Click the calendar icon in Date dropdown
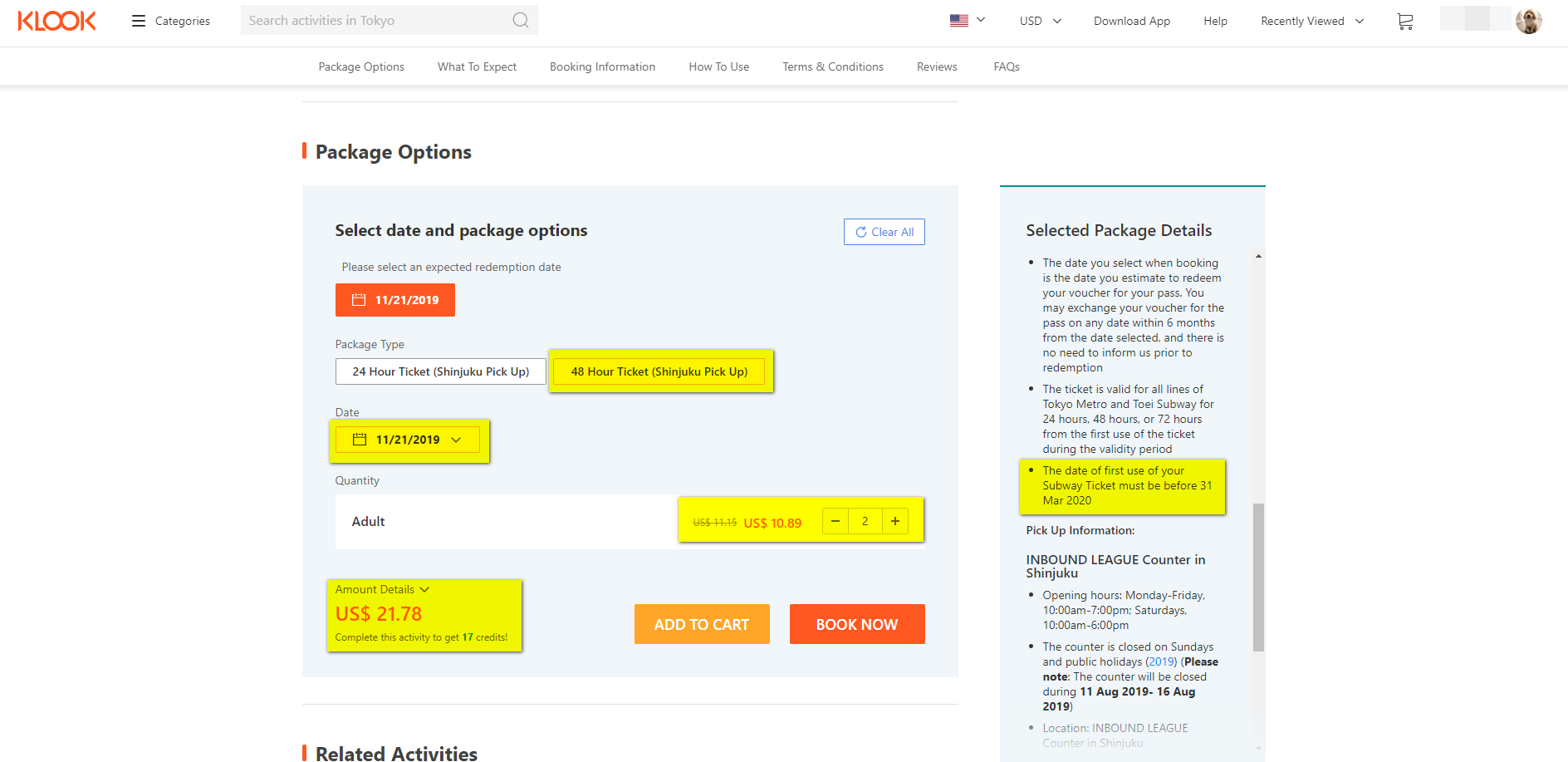The width and height of the screenshot is (1568, 762). [360, 440]
